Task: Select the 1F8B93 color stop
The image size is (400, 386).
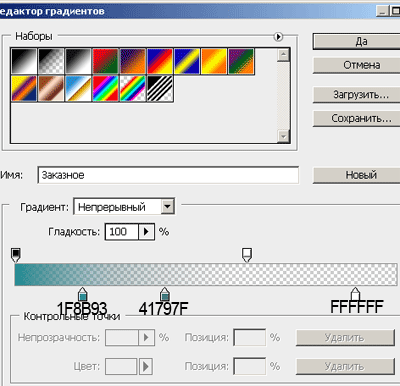Action: [x=82, y=294]
